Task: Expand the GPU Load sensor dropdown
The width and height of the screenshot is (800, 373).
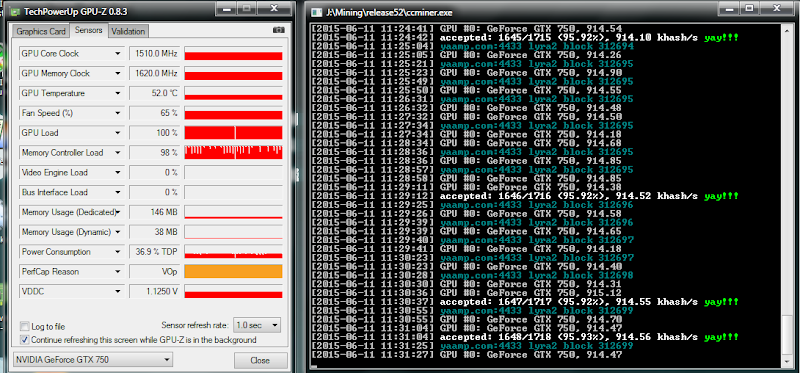Action: (118, 133)
